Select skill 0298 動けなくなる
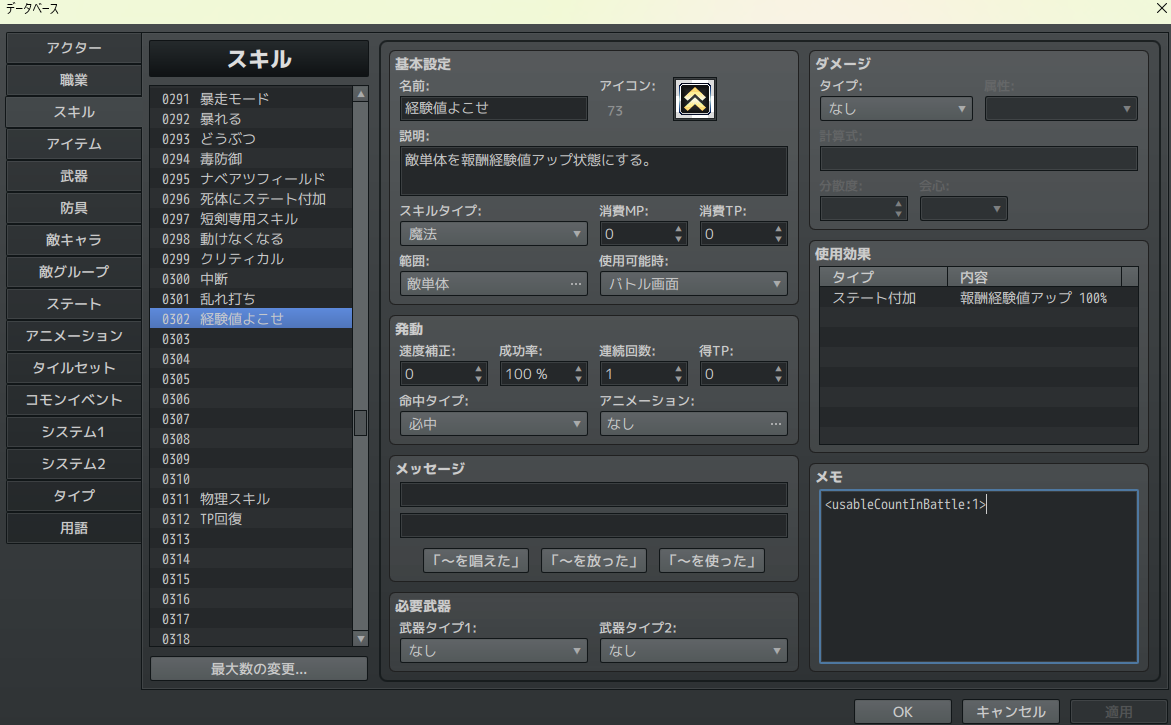The height and width of the screenshot is (725, 1171). coord(251,239)
